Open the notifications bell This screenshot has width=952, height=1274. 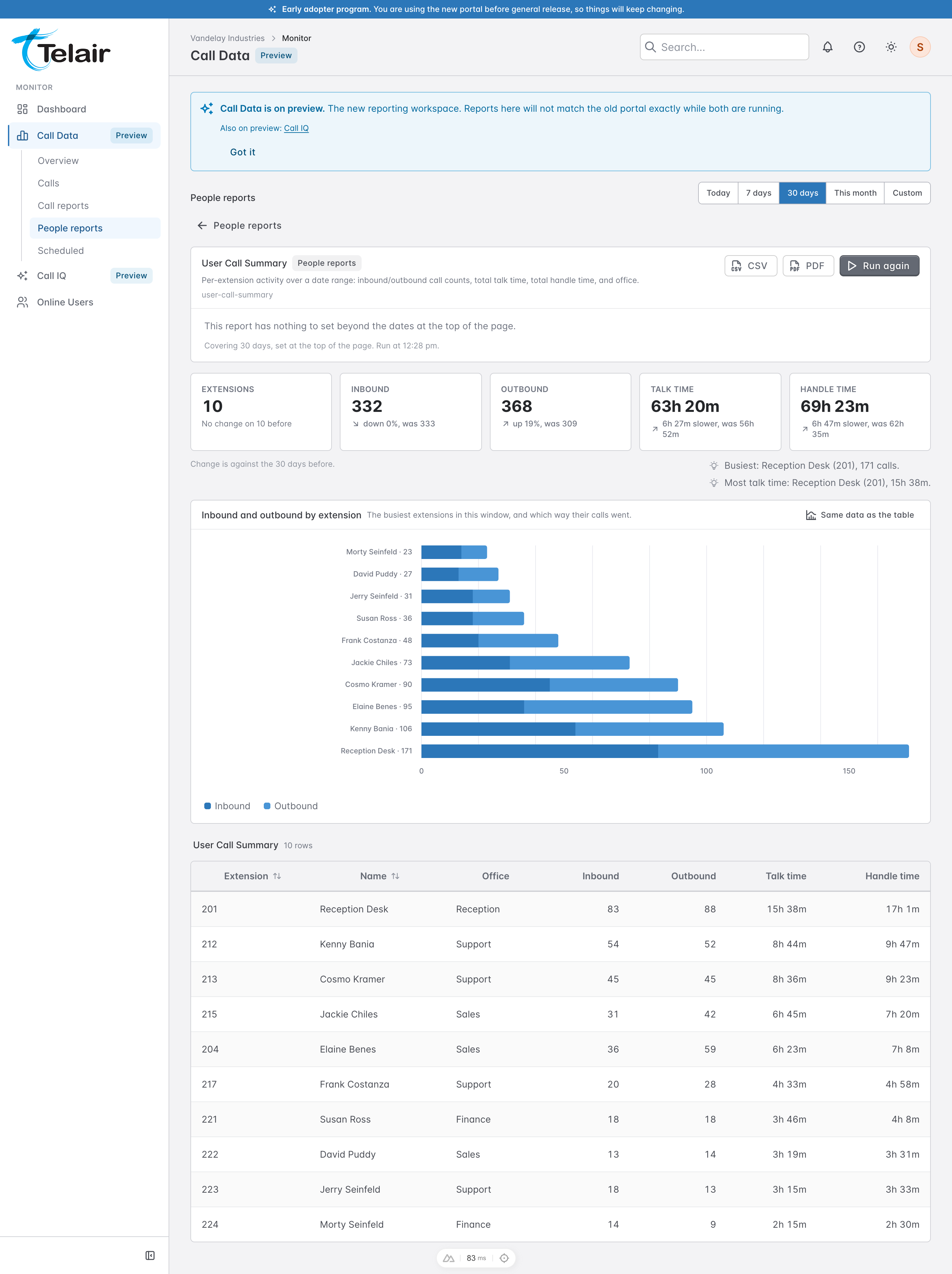click(828, 47)
